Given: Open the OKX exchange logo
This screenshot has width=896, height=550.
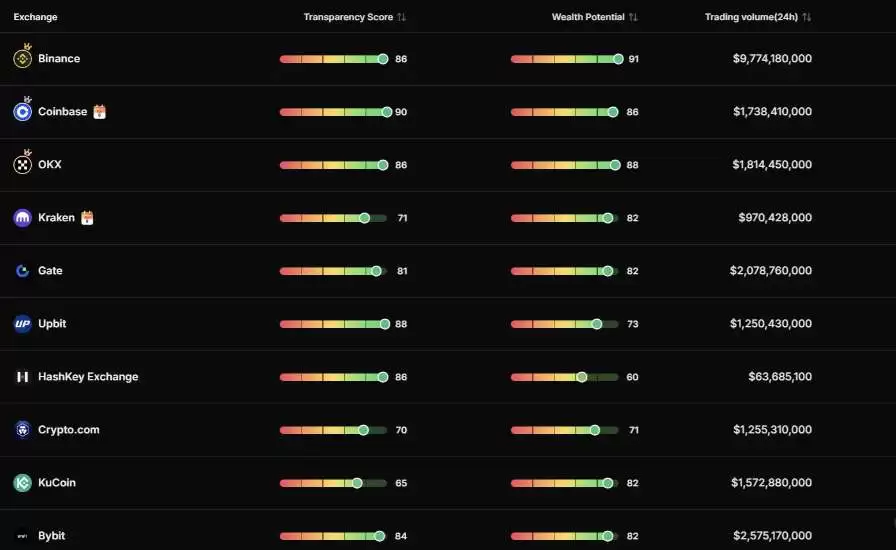Looking at the screenshot, I should click(22, 165).
